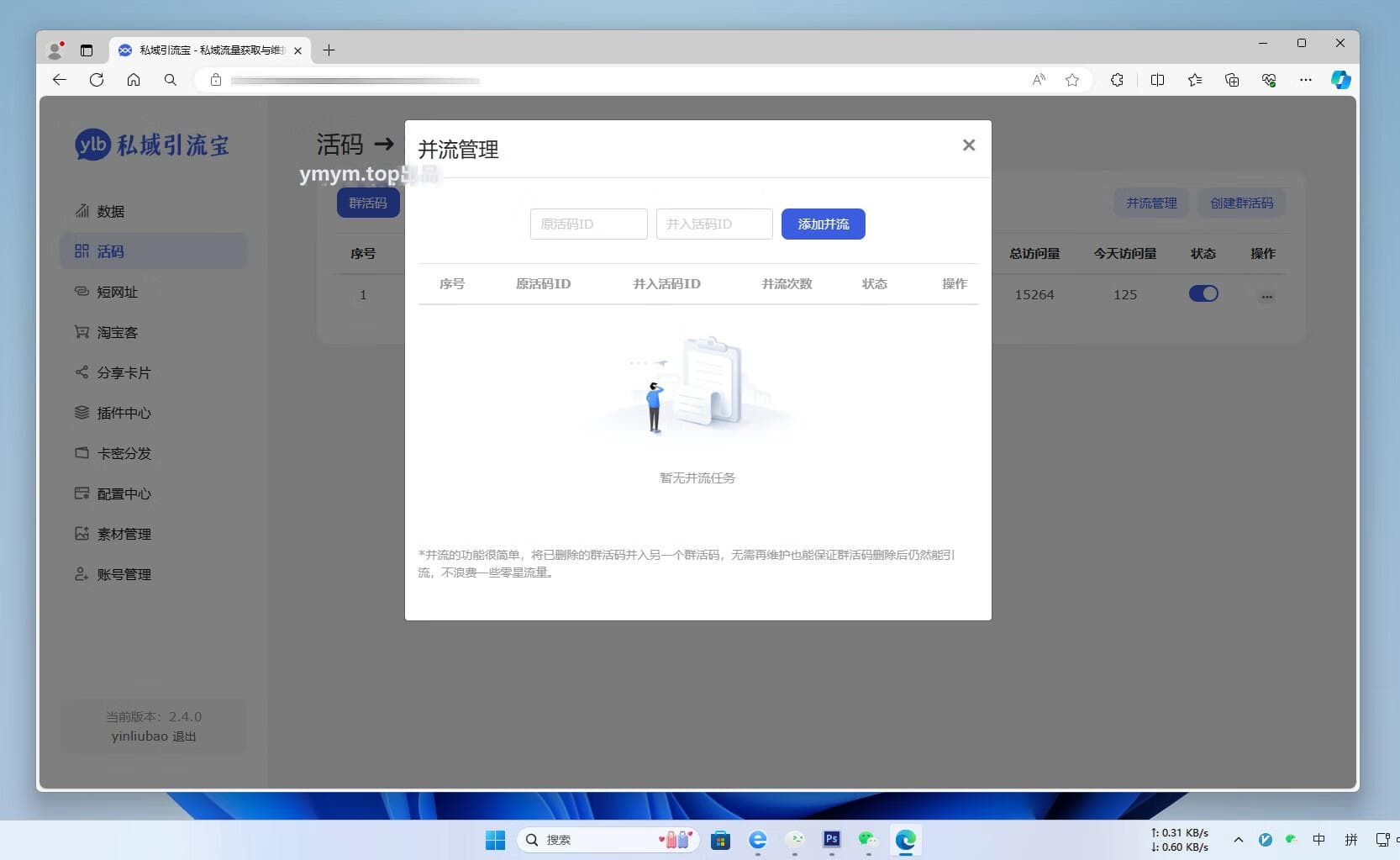Close the 私域引流宝 browser tab
The width and height of the screenshot is (1400, 860).
coord(297,50)
